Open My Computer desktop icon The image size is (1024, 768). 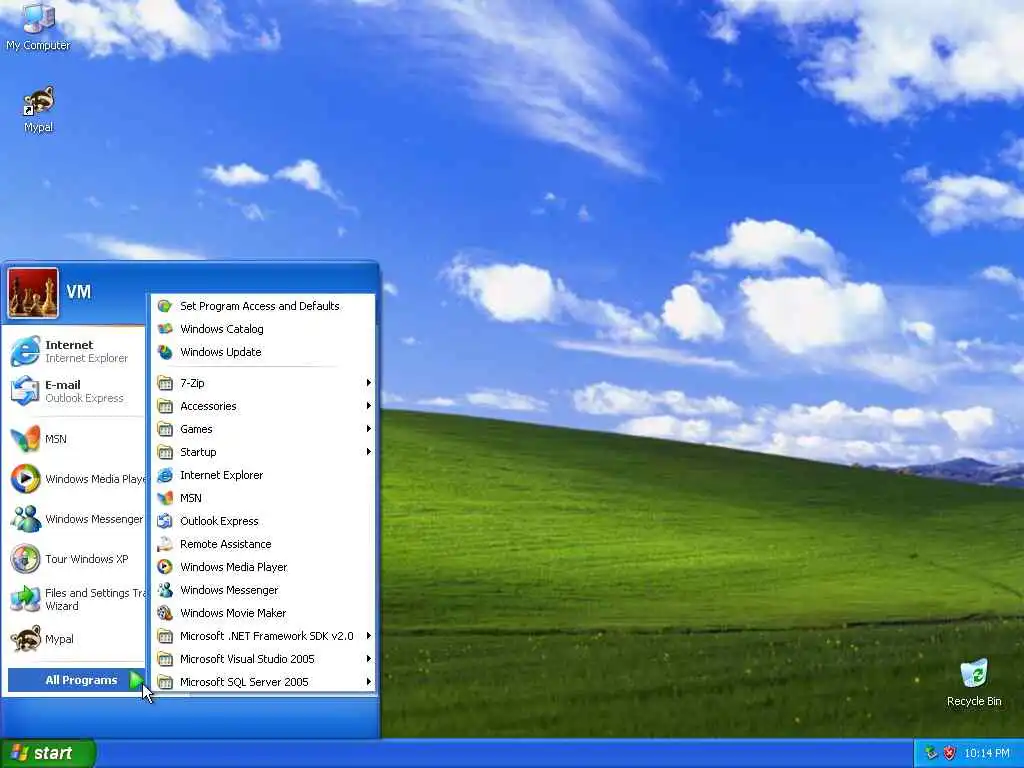point(38,26)
